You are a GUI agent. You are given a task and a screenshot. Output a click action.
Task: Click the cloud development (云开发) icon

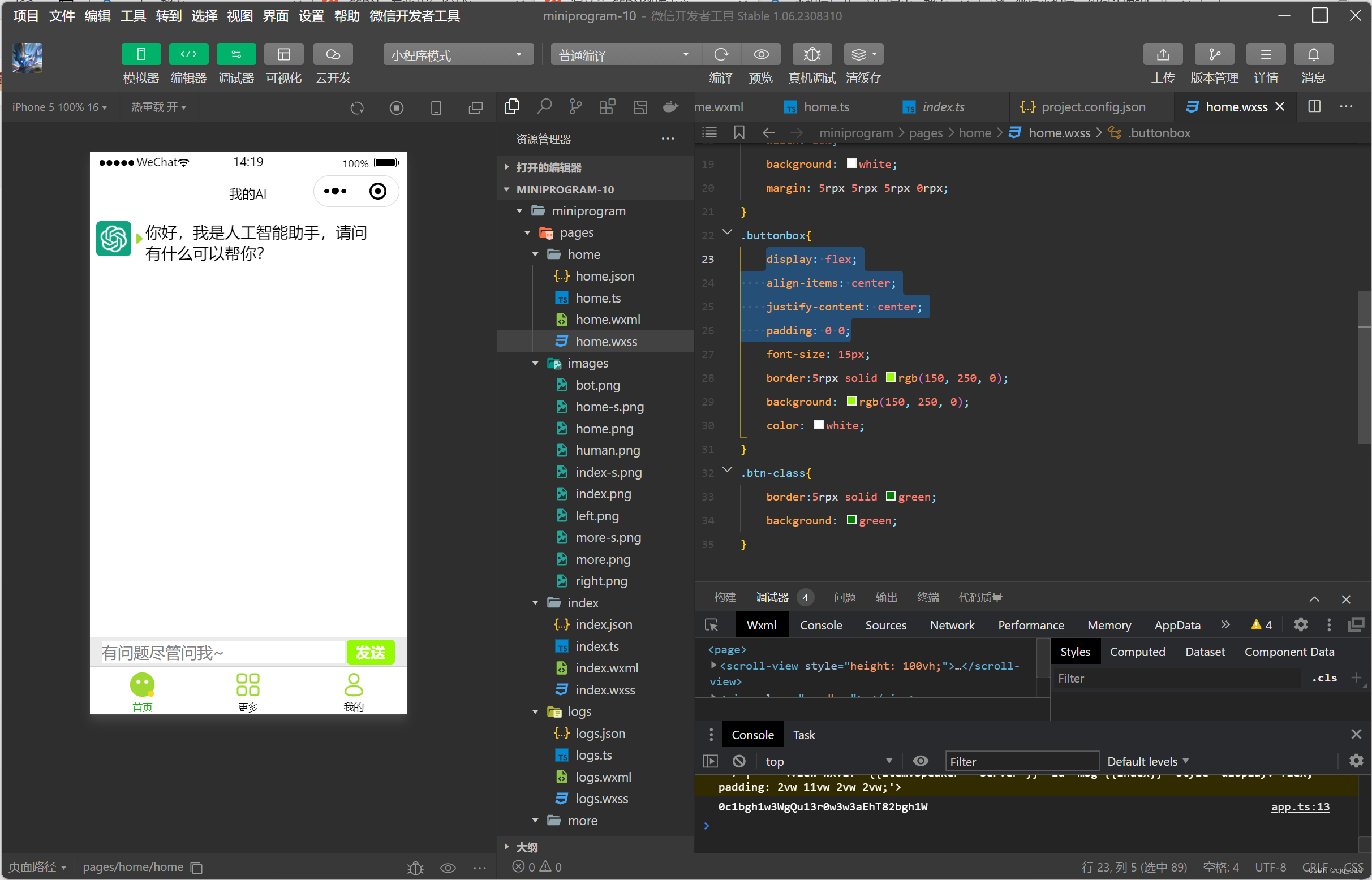click(333, 55)
